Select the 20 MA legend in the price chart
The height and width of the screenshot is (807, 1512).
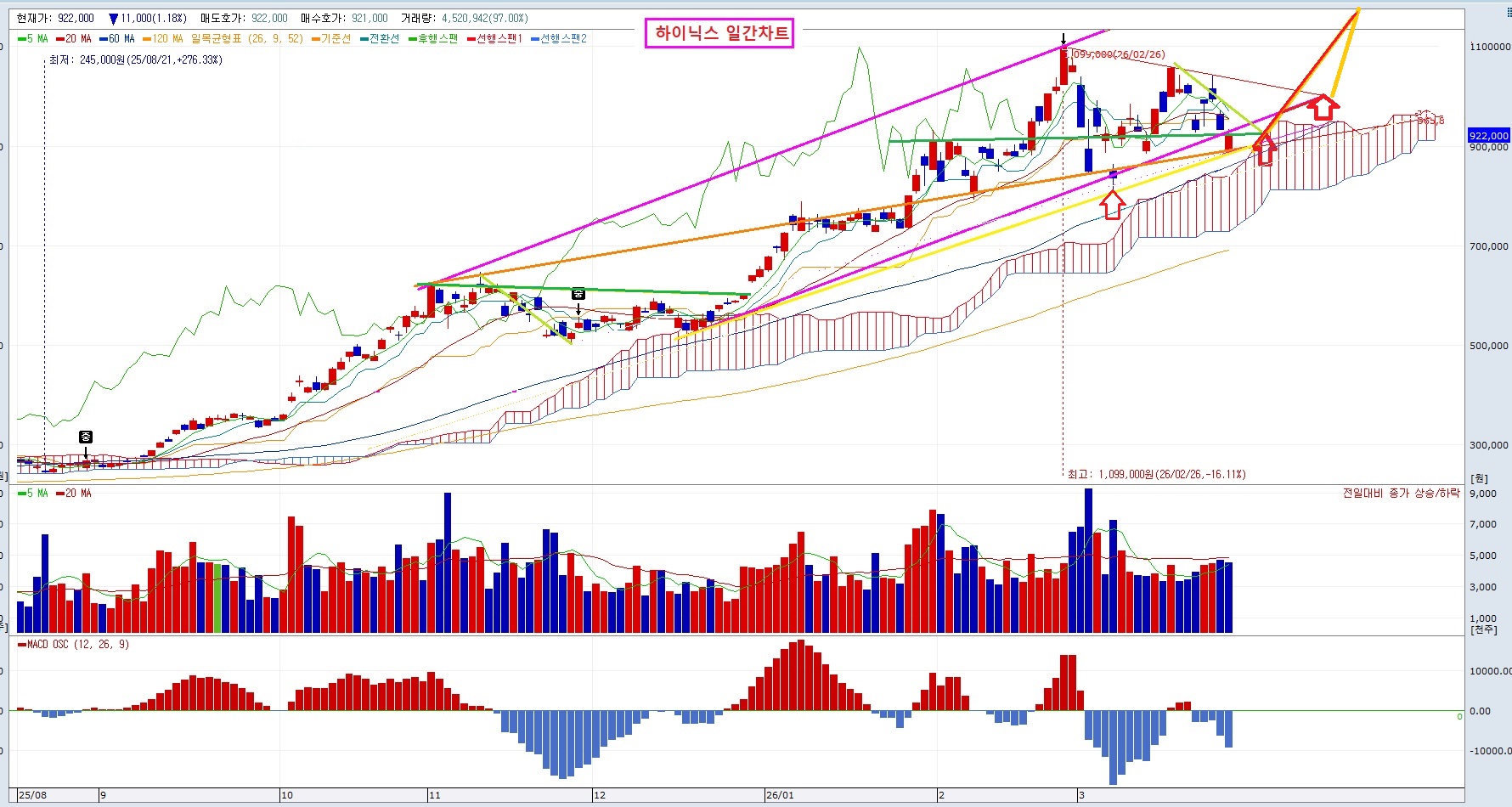tap(74, 38)
